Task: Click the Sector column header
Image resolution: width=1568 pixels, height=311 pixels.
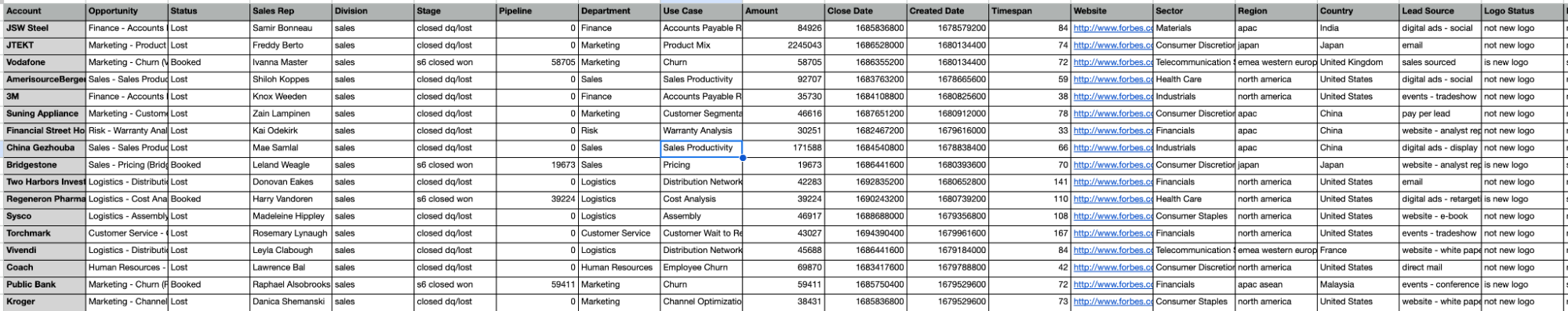Action: 1194,11
